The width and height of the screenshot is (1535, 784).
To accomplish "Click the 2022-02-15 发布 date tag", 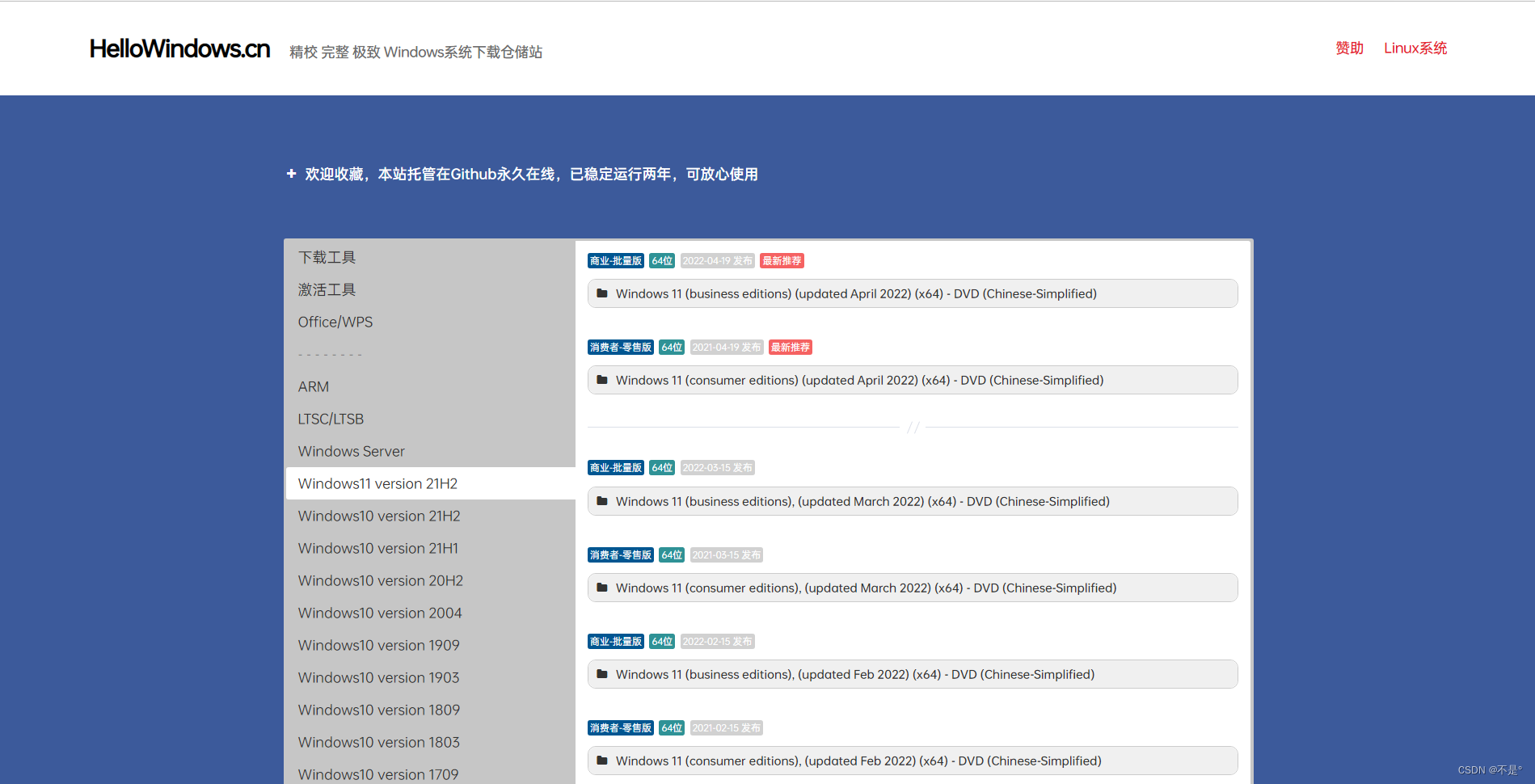I will tap(717, 642).
